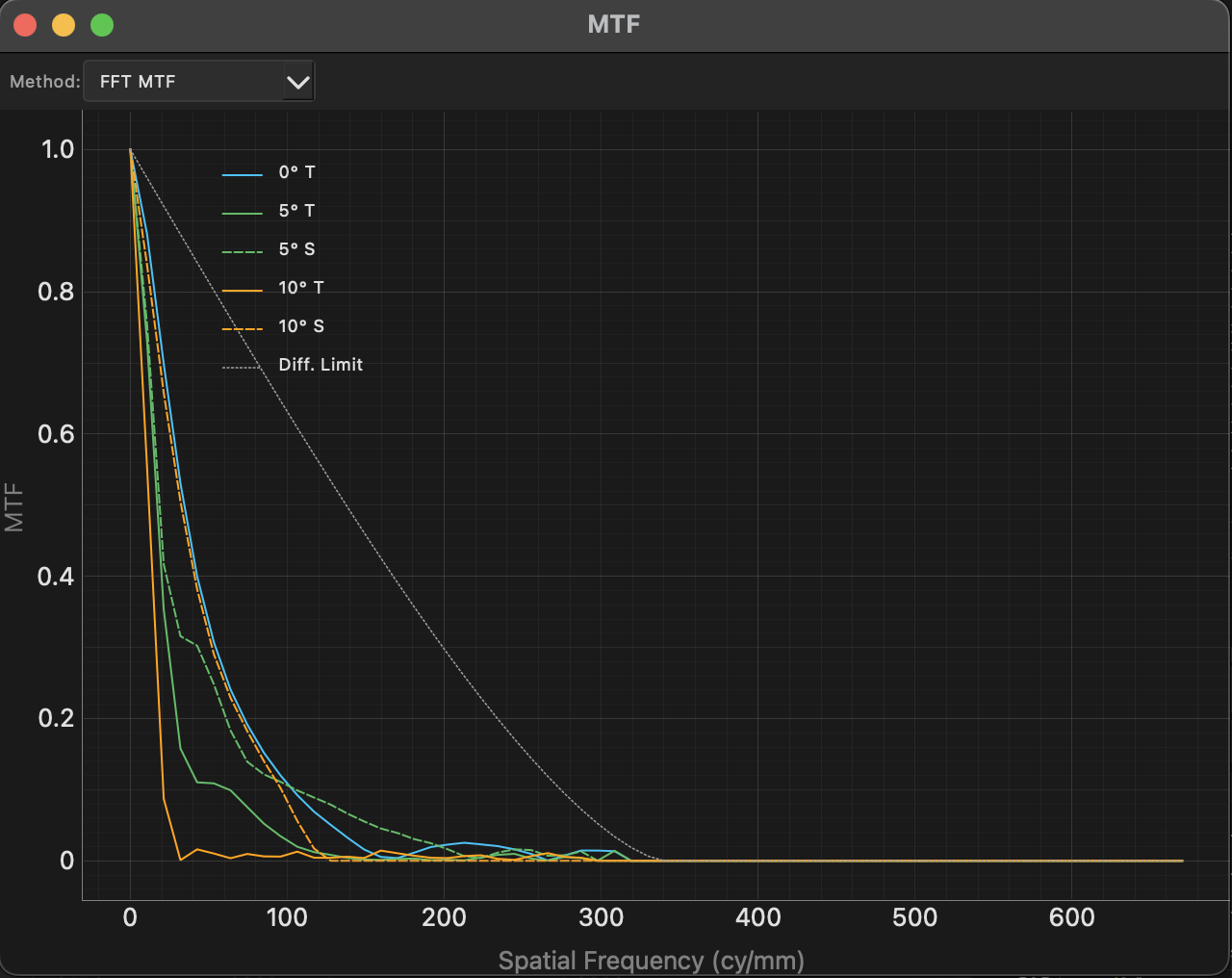Viewport: 1232px width, 978px height.
Task: Click the dropdown chevron next to FFT MTF
Action: click(298, 81)
